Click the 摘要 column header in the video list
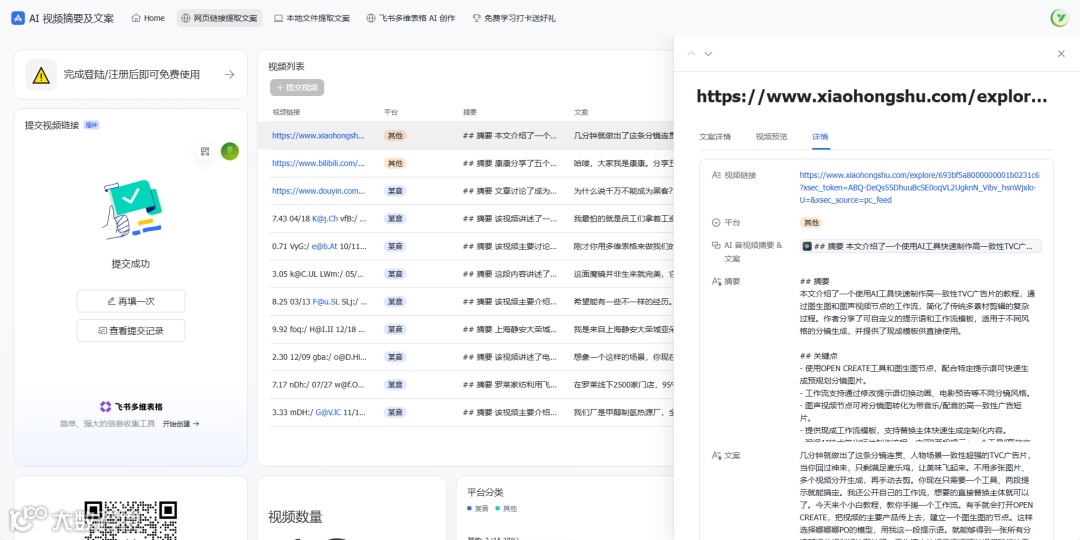Screen dimensions: 1080x540 coord(470,112)
